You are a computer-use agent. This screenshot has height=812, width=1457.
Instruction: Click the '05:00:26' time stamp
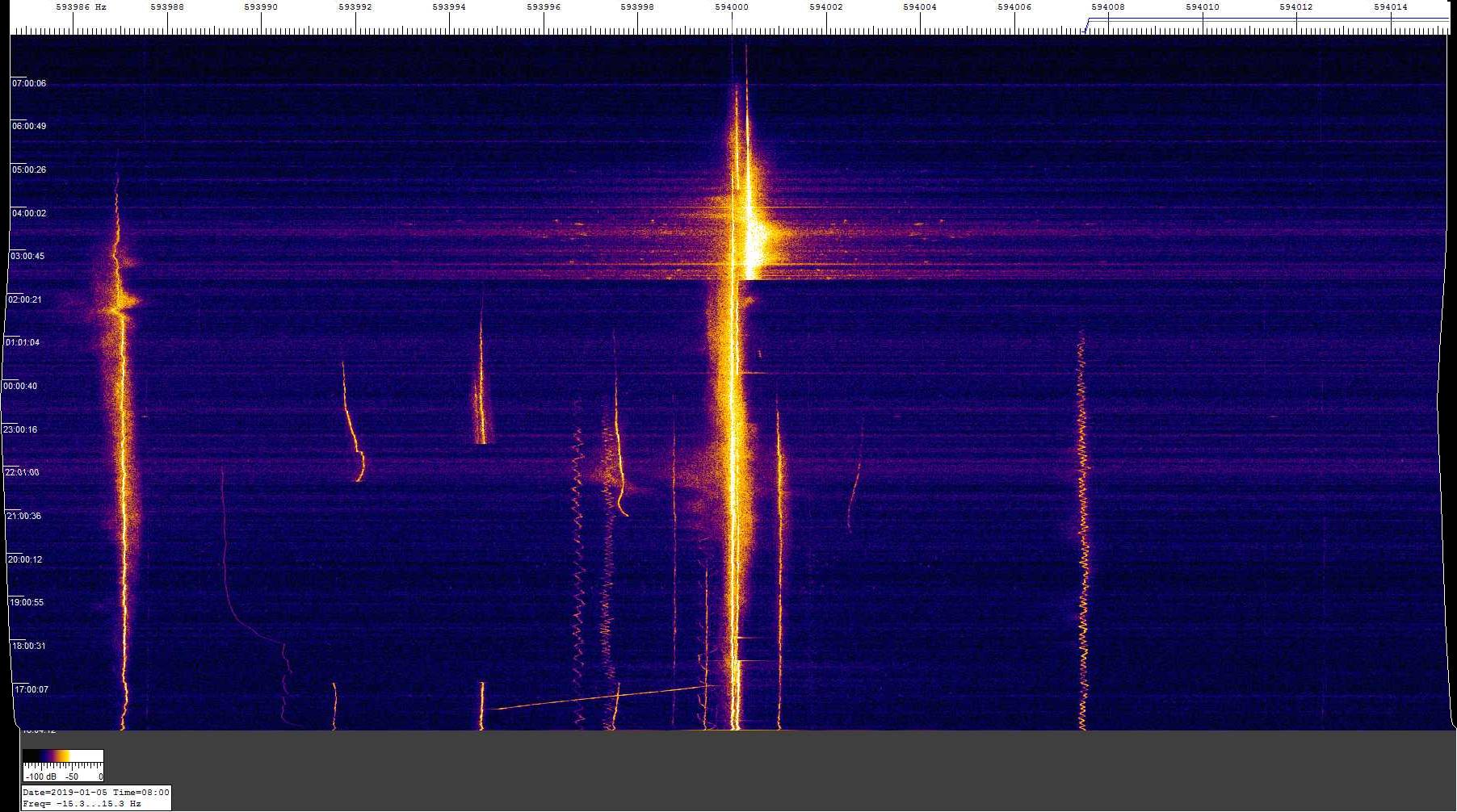click(28, 170)
